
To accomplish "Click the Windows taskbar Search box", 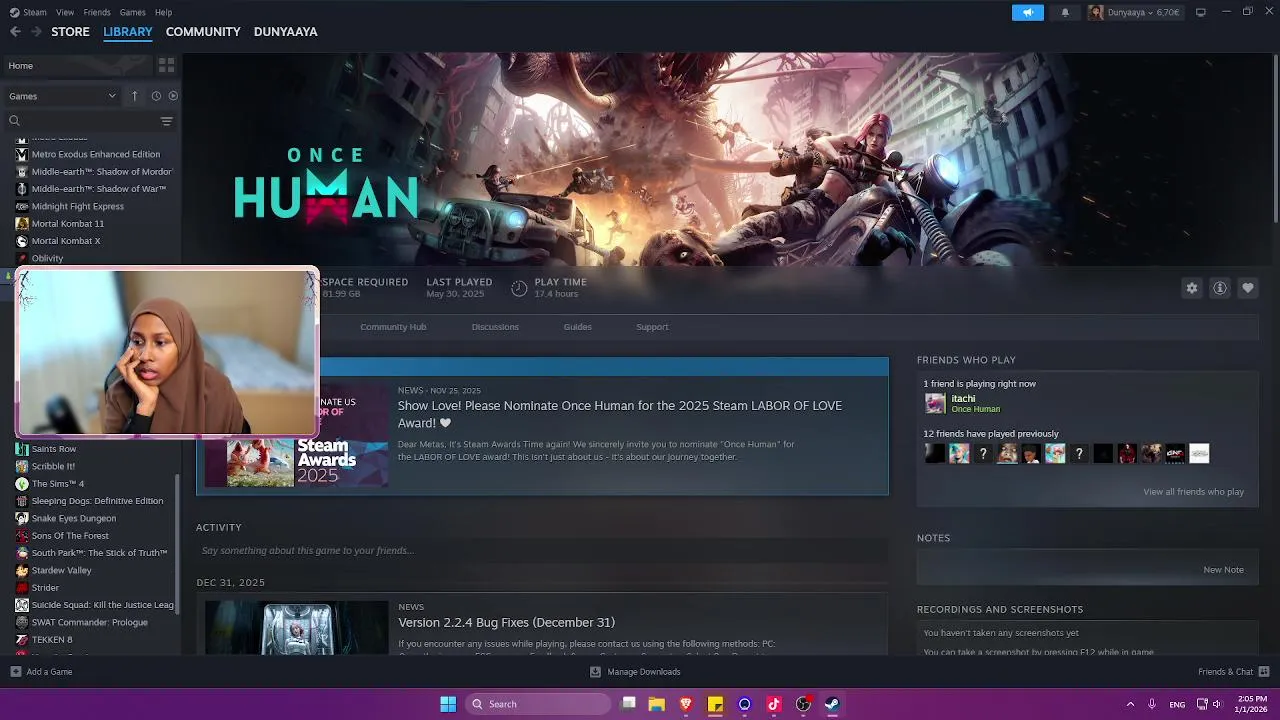I will (x=538, y=704).
